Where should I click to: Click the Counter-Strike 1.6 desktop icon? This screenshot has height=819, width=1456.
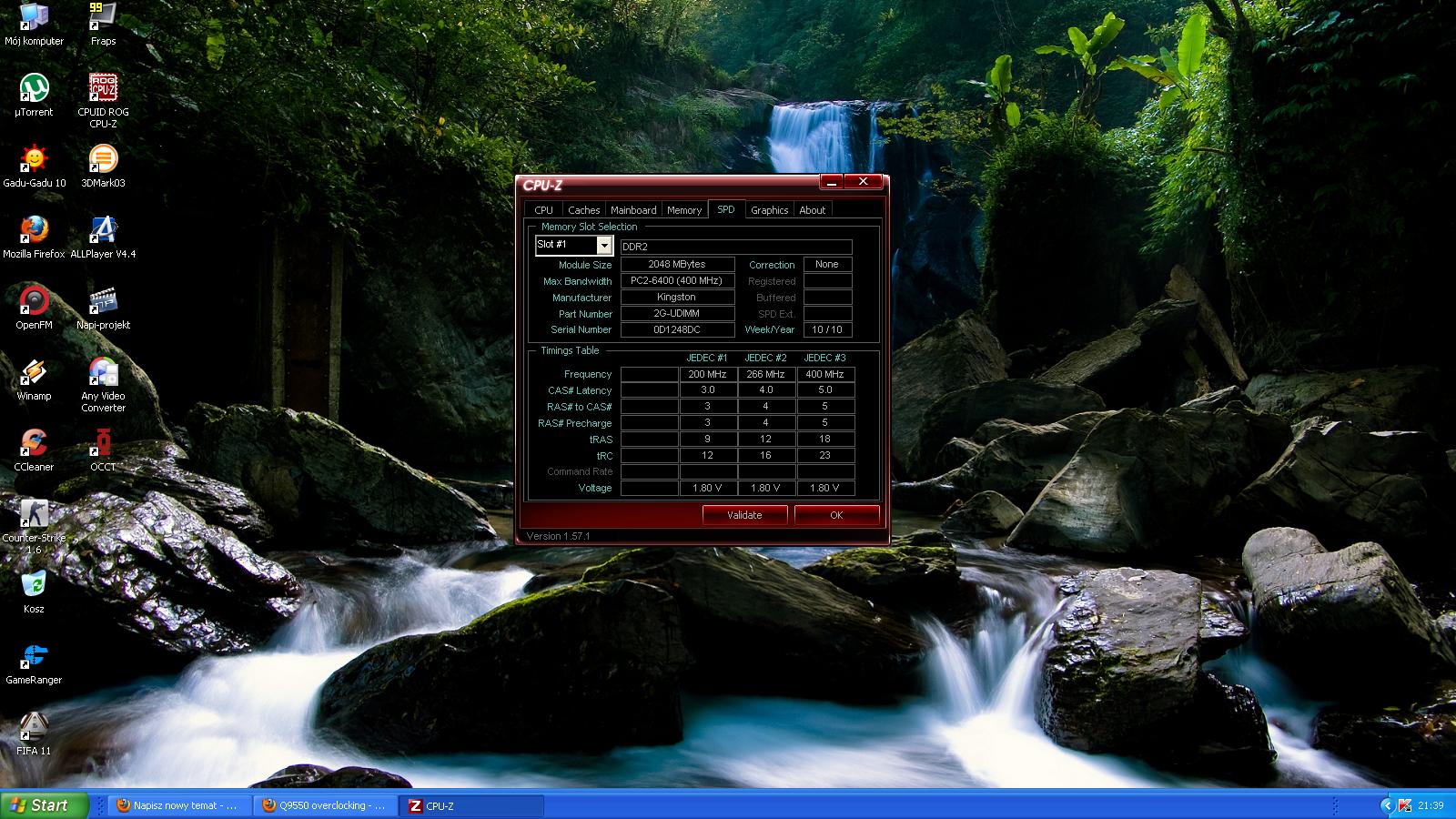pyautogui.click(x=34, y=527)
